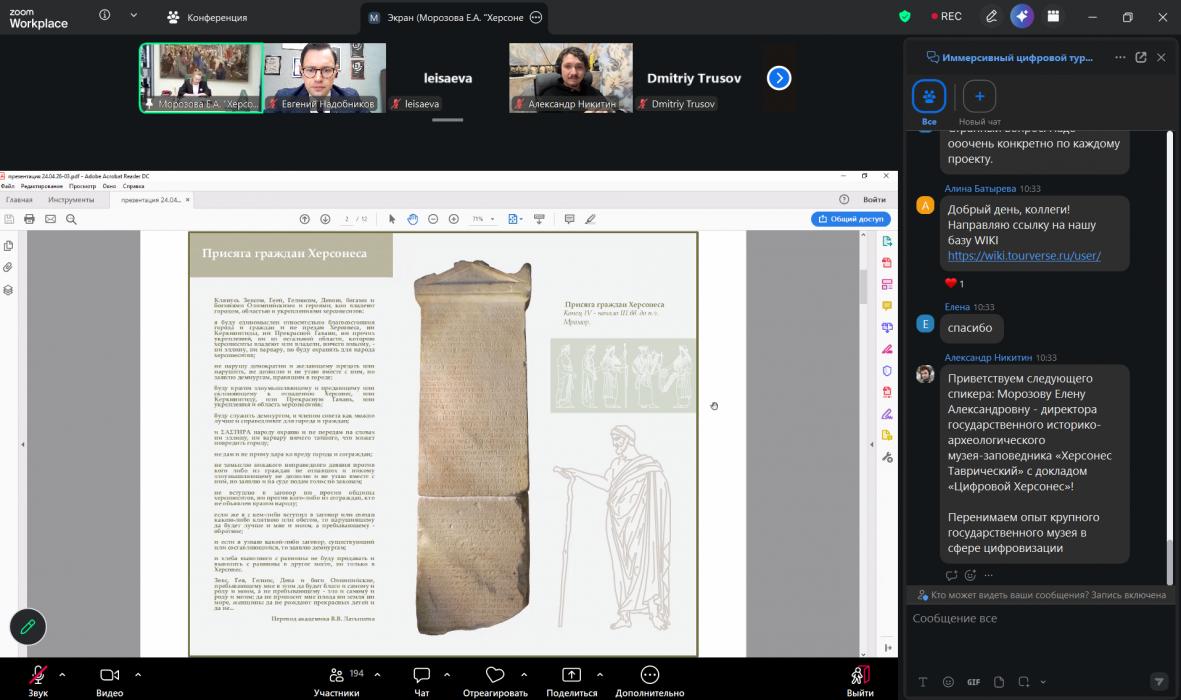The height and width of the screenshot is (700, 1181).
Task: Click the green shield security icon
Action: (x=905, y=16)
